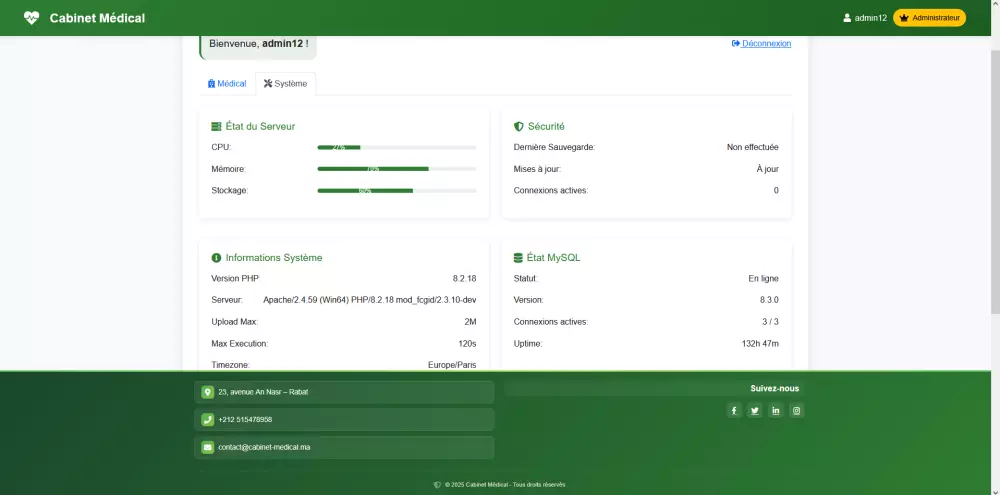The width and height of the screenshot is (1000, 495).
Task: Click the envelope icon in footer
Action: pyautogui.click(x=207, y=447)
